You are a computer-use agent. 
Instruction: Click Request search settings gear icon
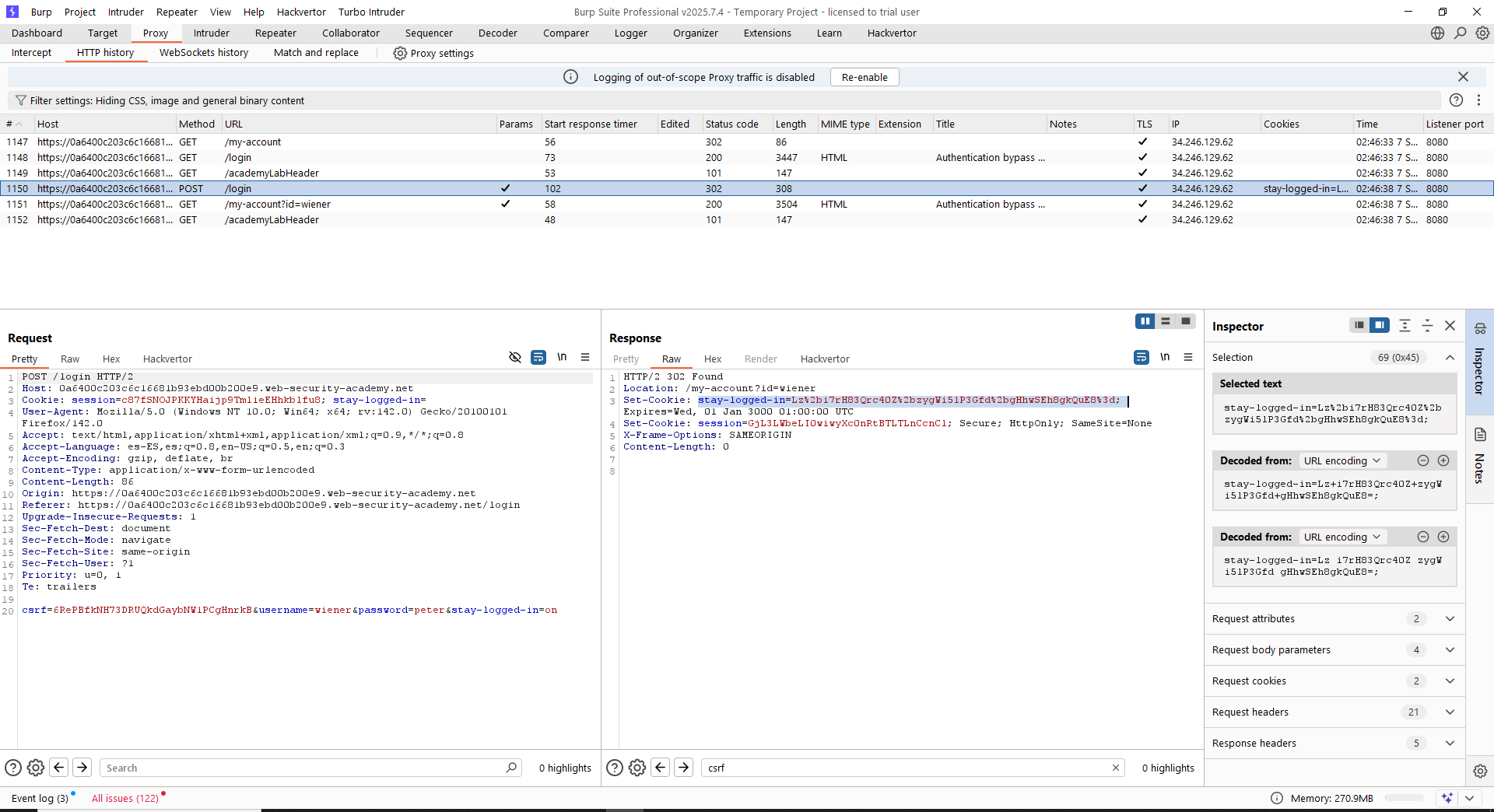[x=36, y=768]
